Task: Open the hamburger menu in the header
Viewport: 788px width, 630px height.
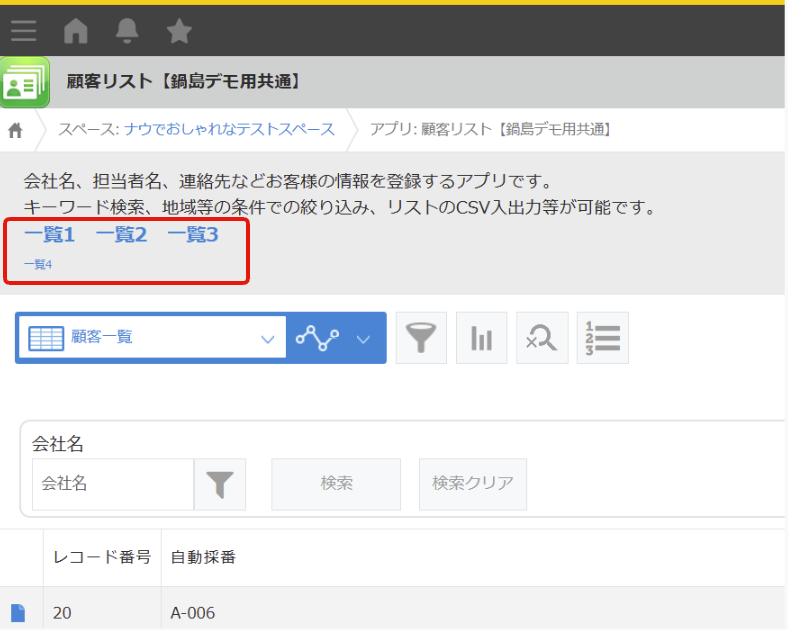Action: click(23, 32)
